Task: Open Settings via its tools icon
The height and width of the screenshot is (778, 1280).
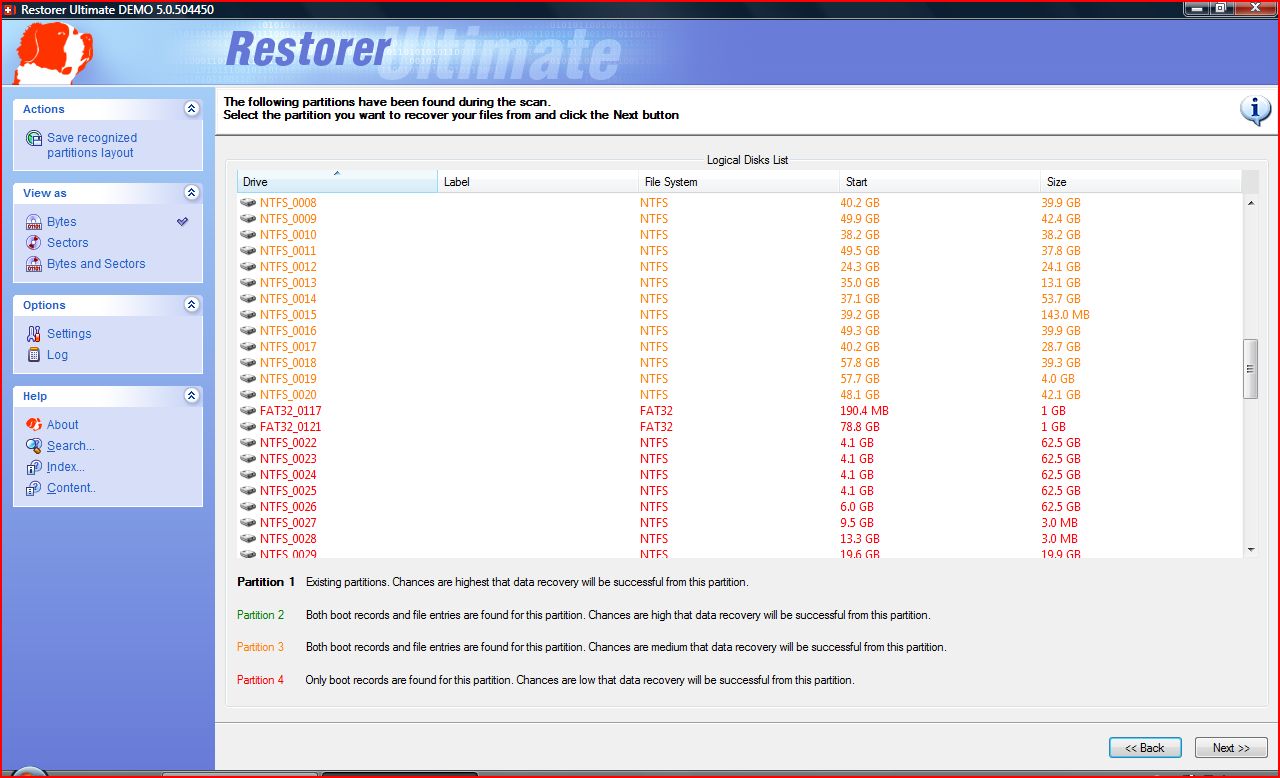Action: pyautogui.click(x=34, y=334)
